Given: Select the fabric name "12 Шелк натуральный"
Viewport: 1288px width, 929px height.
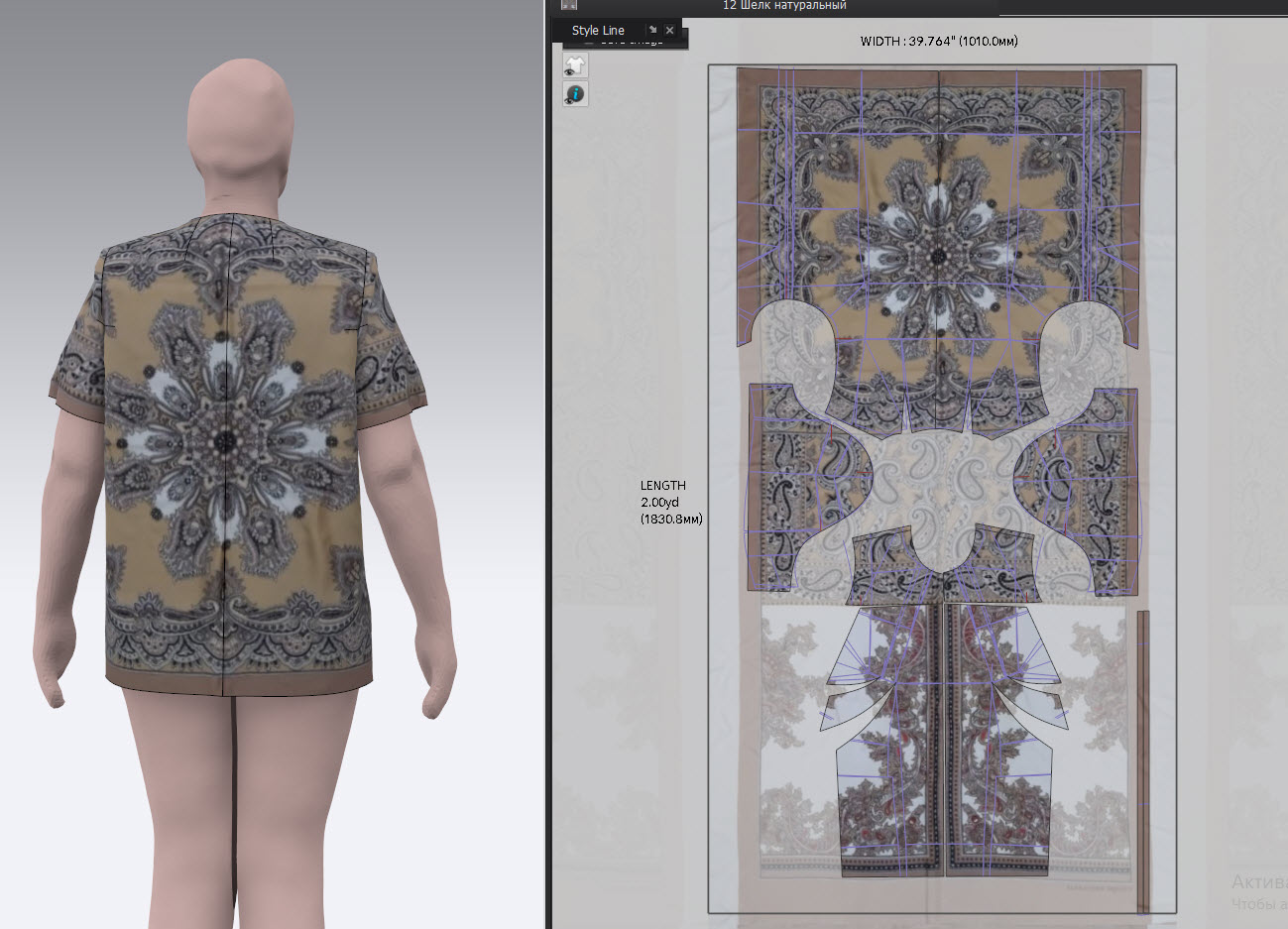Looking at the screenshot, I should point(784,6).
